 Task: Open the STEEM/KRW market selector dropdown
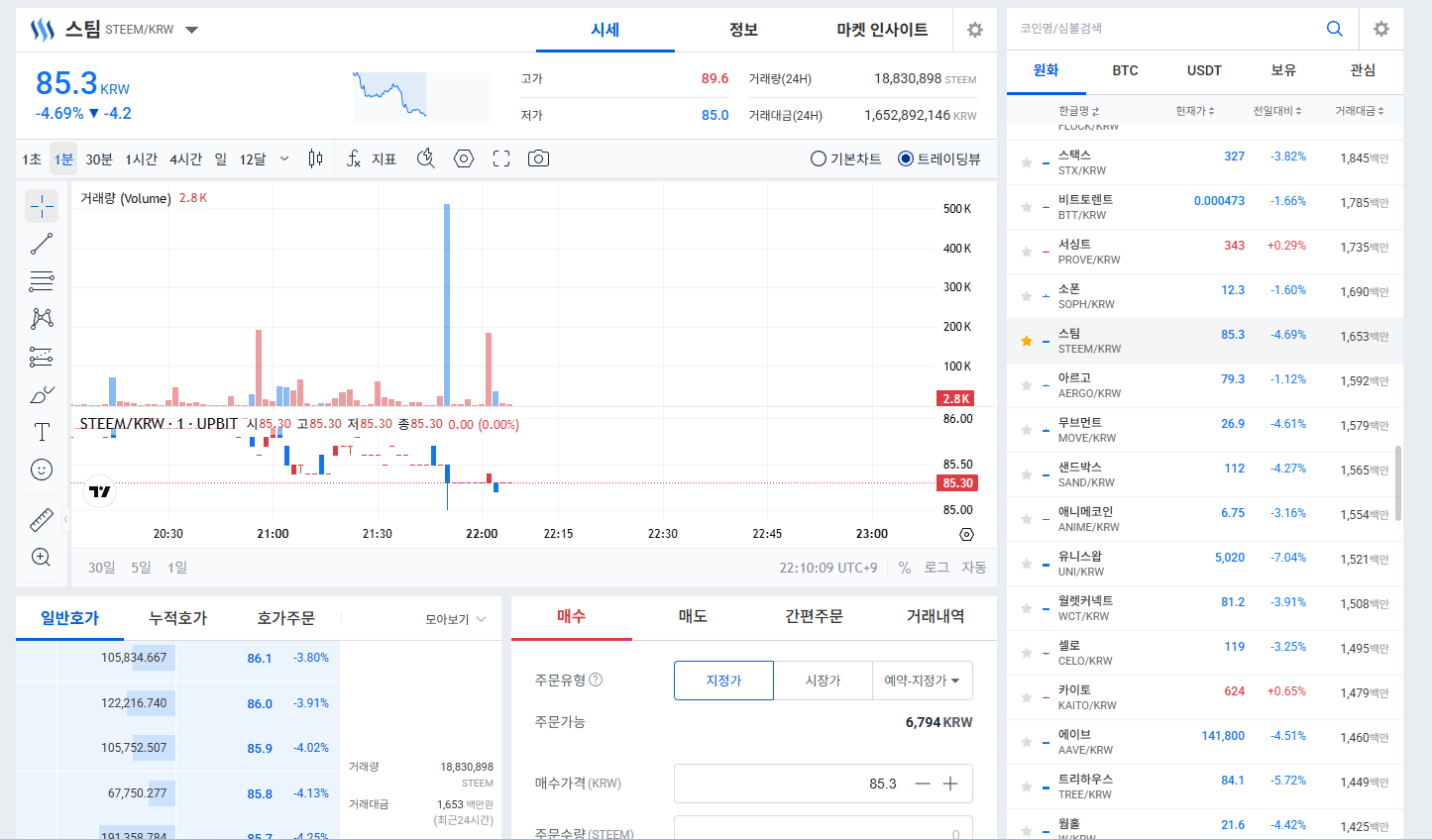(192, 30)
